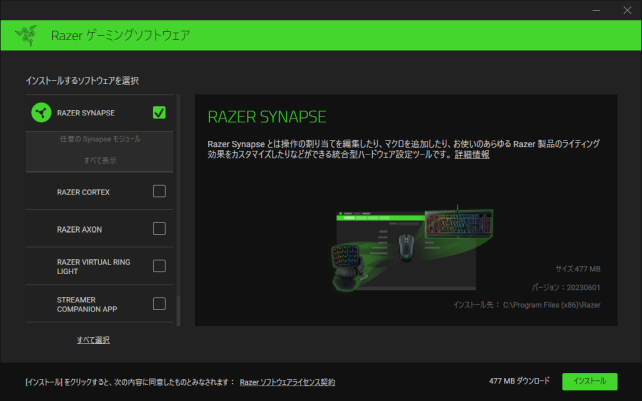Image resolution: width=642 pixels, height=401 pixels.
Task: Click the software list scrollbar
Action: click(x=178, y=210)
